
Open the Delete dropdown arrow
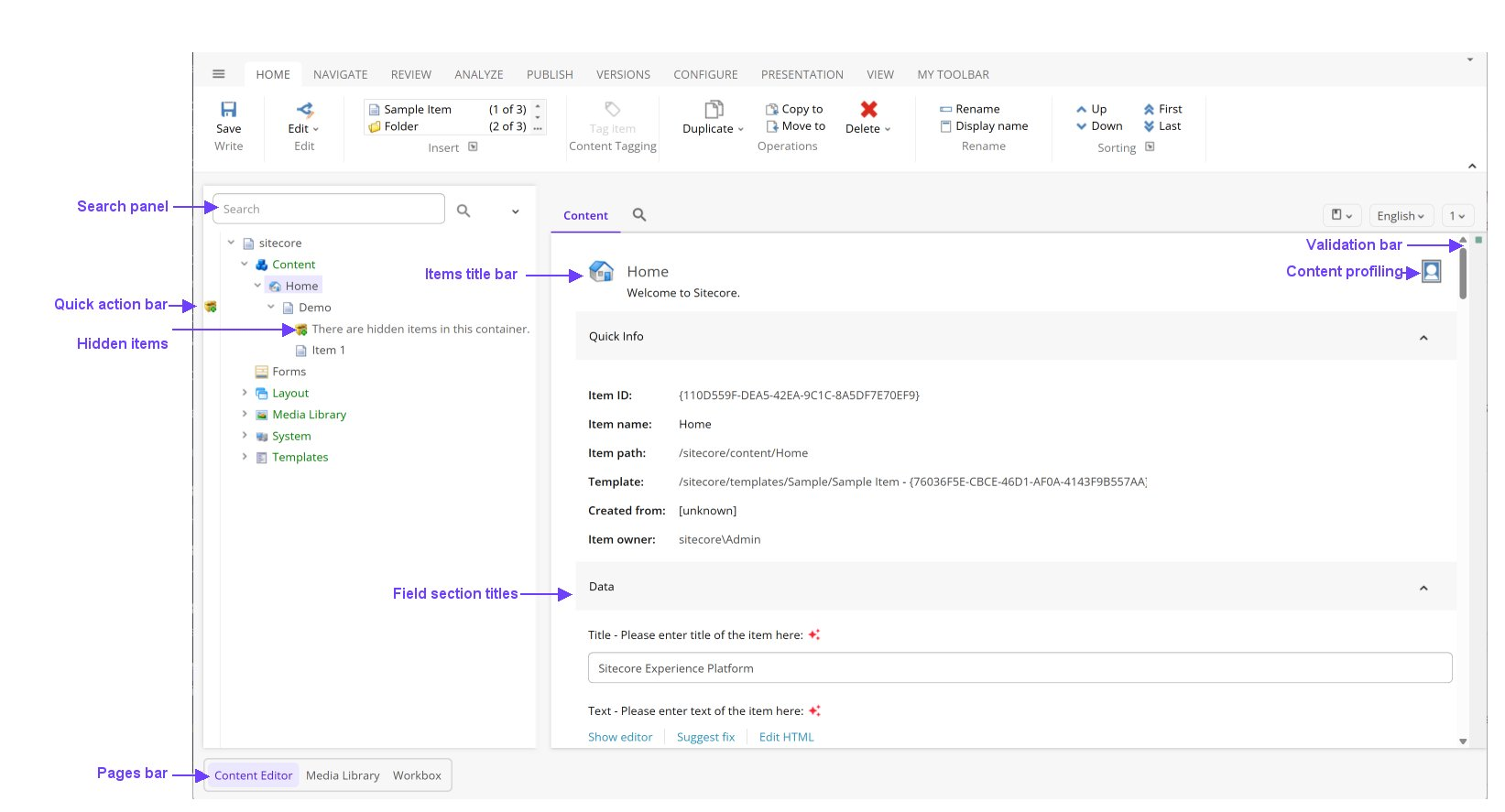pos(888,130)
